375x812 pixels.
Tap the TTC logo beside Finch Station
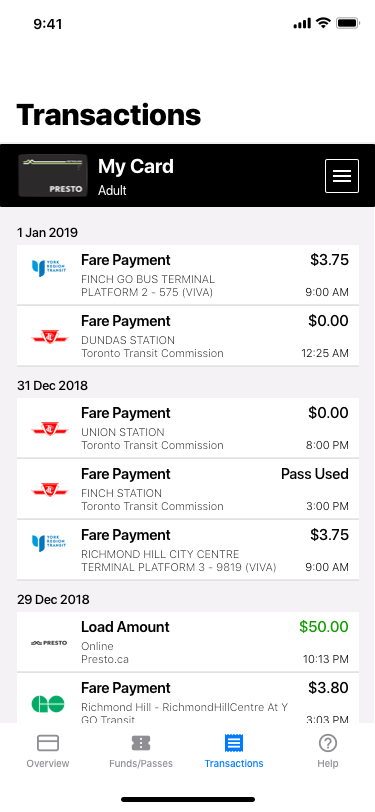[50, 490]
